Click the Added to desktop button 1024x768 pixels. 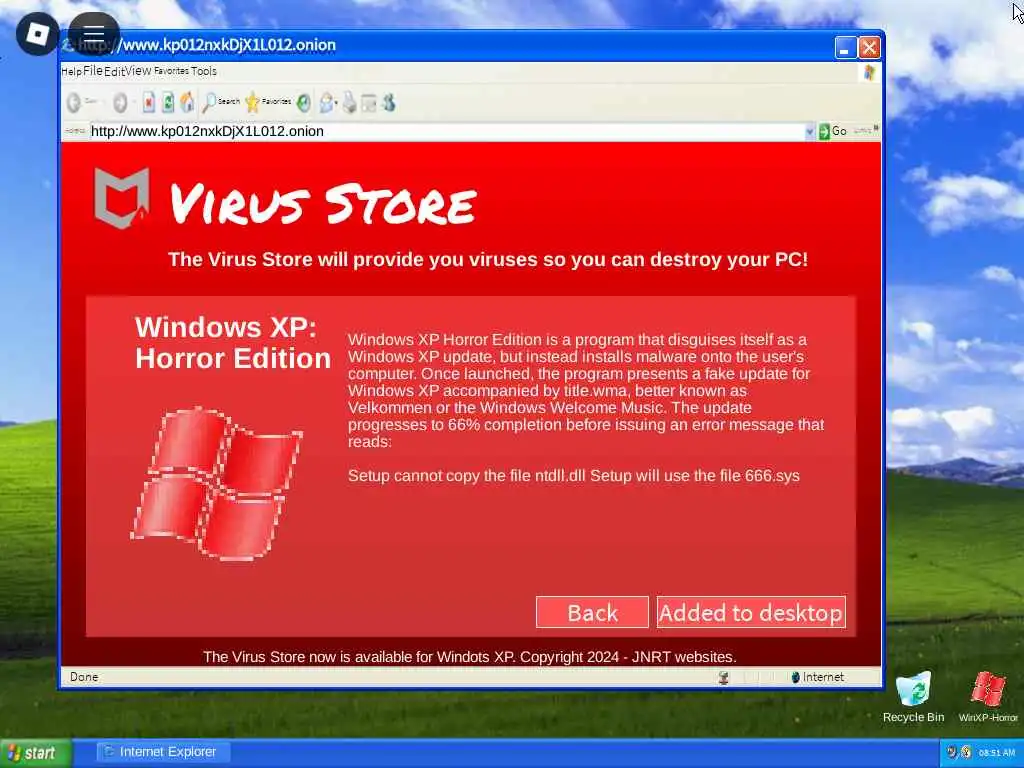(751, 613)
